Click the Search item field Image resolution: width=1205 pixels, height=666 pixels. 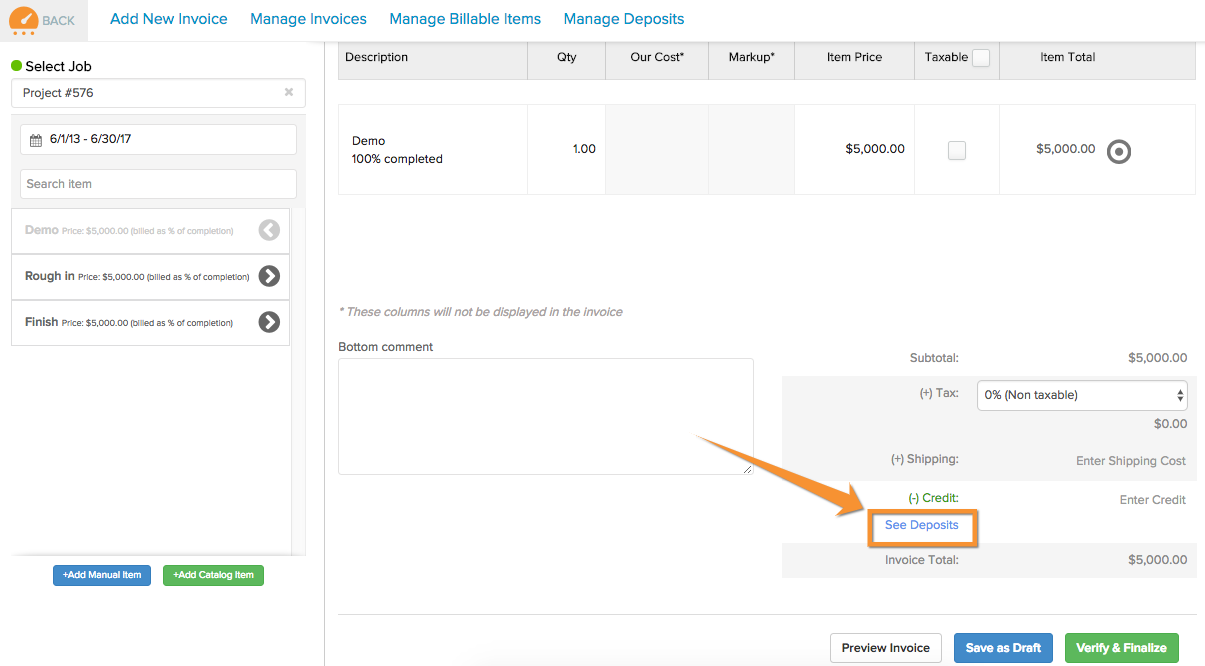click(158, 184)
